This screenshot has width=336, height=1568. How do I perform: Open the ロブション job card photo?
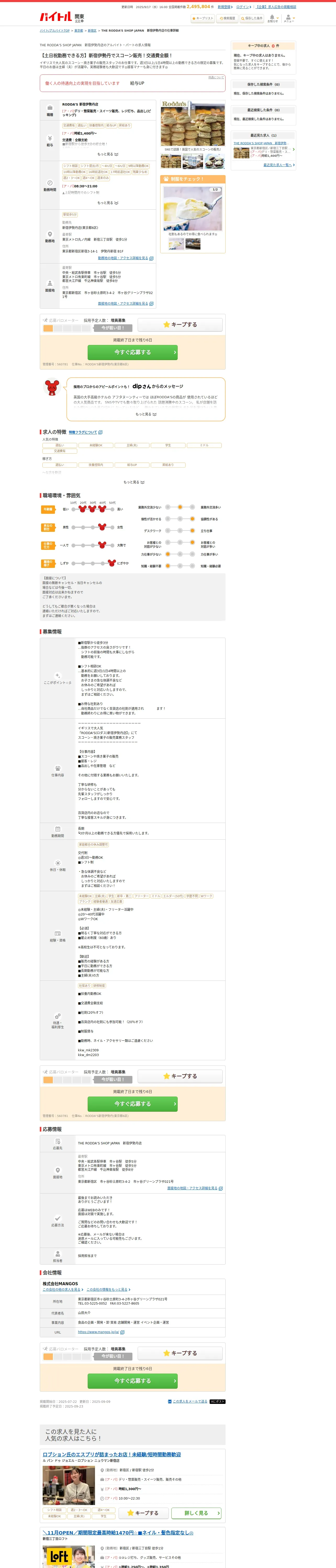(x=69, y=1485)
